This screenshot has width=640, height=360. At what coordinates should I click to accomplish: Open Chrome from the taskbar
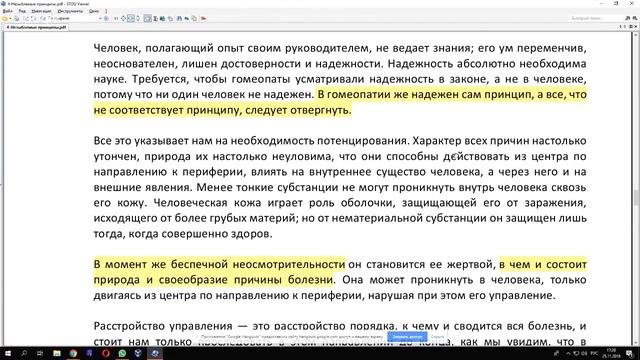[73, 353]
